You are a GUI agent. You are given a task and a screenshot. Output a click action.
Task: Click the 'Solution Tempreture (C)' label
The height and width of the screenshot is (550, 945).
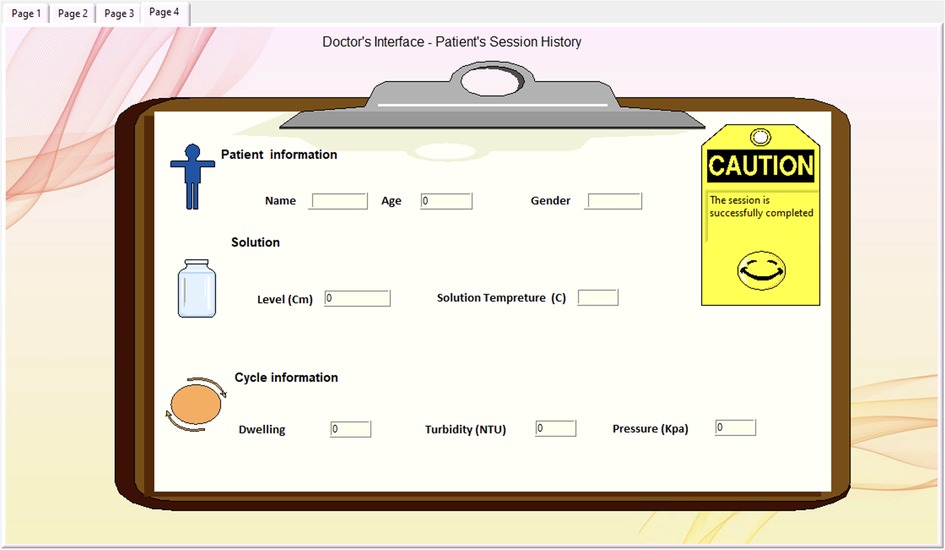click(x=501, y=298)
